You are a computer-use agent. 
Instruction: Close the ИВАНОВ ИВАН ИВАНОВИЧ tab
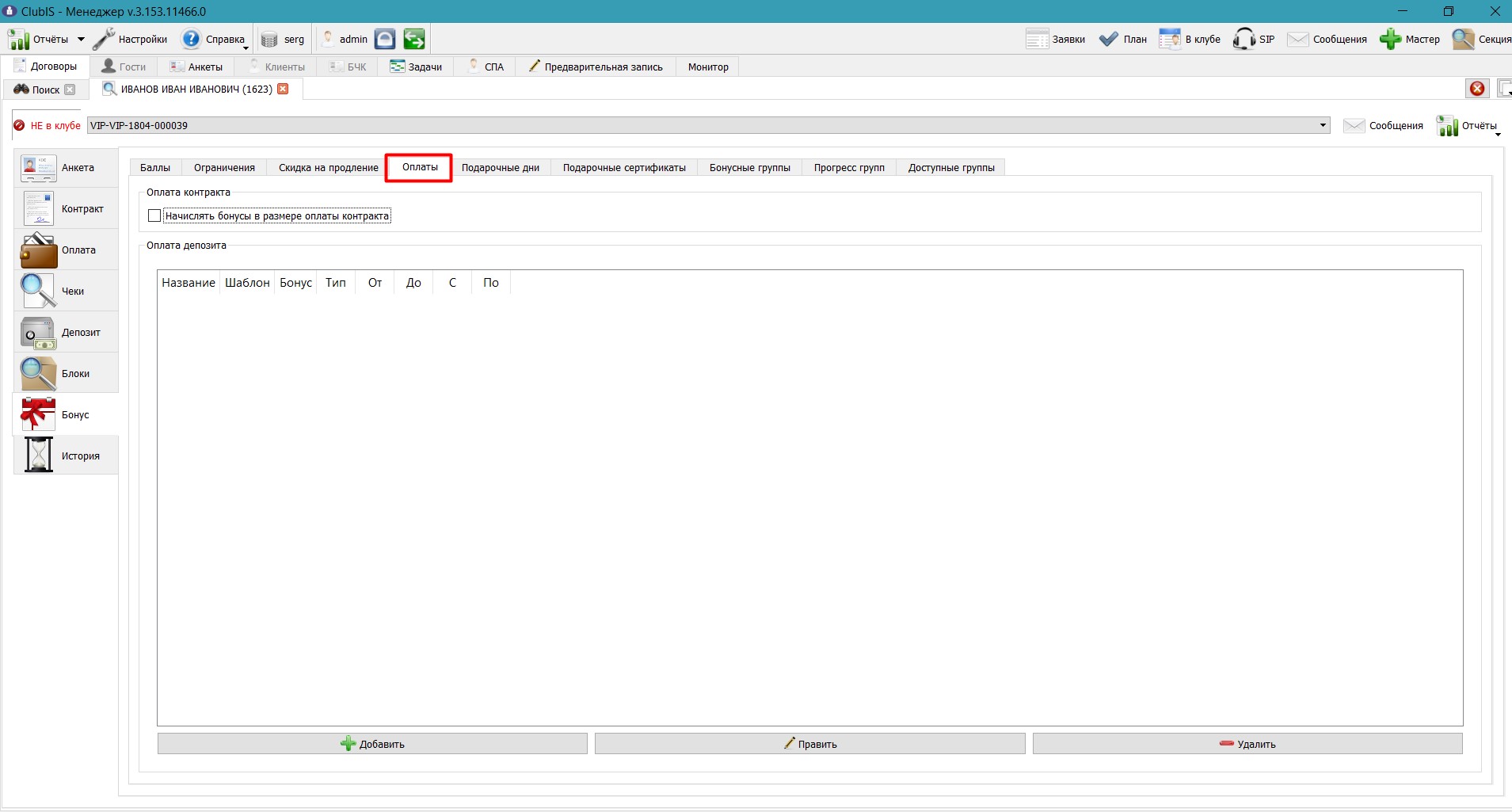[283, 89]
